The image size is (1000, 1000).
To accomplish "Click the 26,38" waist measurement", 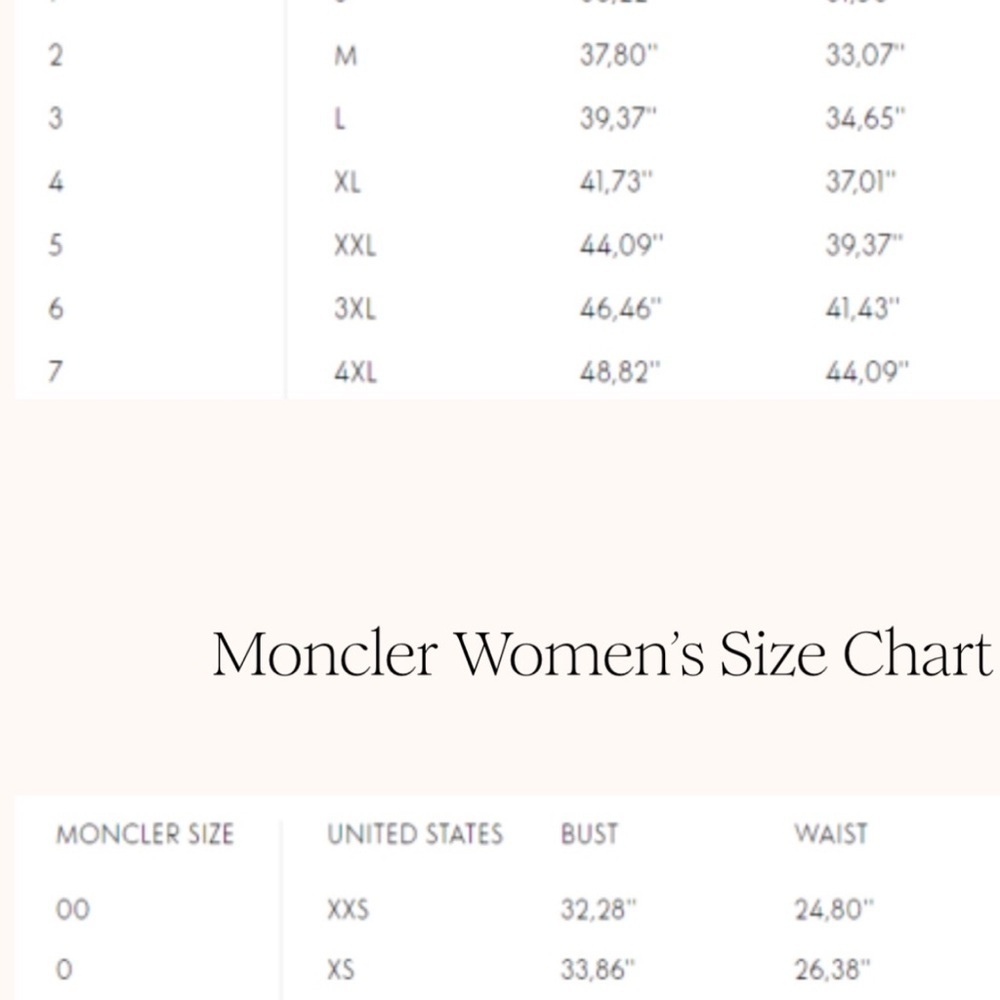I will click(832, 970).
